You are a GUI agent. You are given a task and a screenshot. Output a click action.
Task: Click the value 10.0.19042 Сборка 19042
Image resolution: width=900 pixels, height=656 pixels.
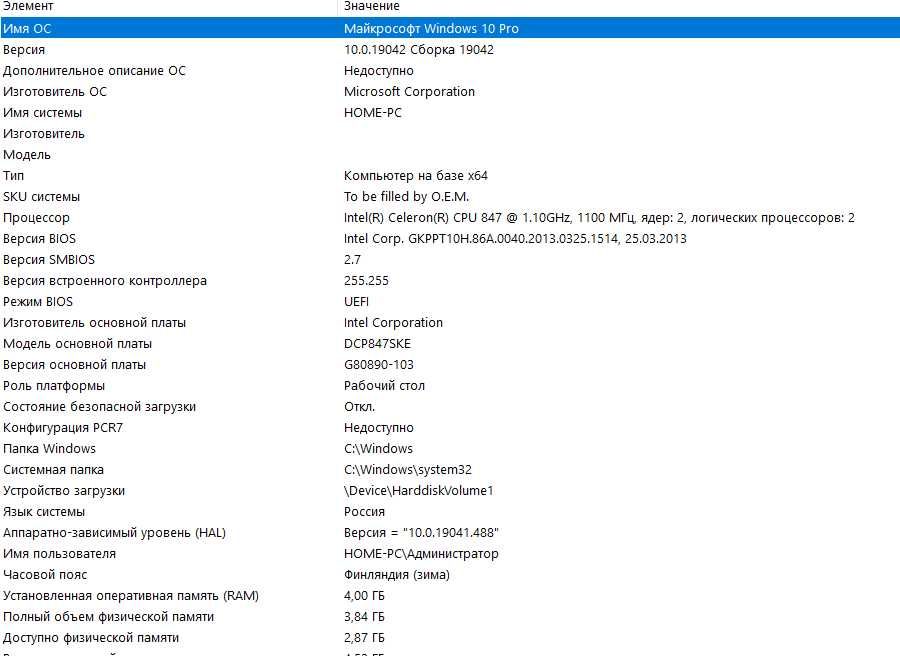tap(418, 50)
